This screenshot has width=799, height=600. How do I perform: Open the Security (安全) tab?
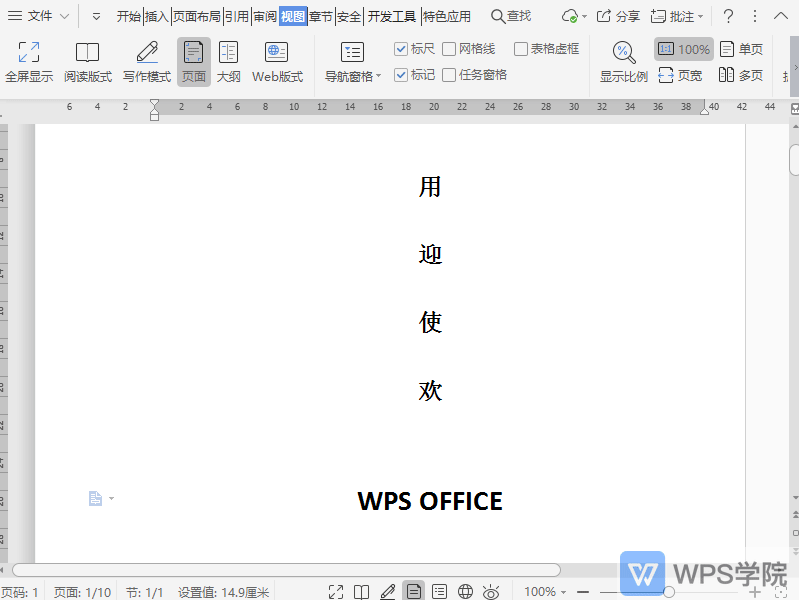(349, 16)
